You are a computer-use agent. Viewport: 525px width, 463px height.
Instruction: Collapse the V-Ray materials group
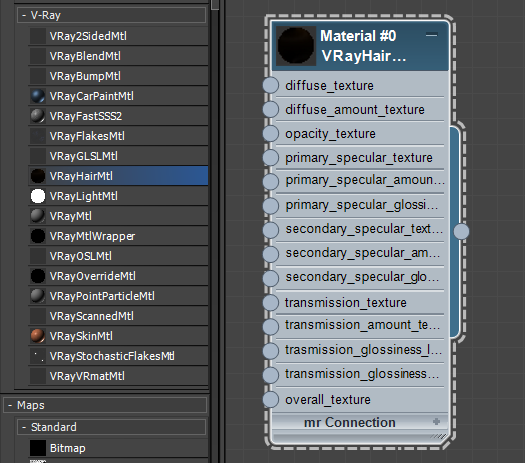(x=24, y=15)
